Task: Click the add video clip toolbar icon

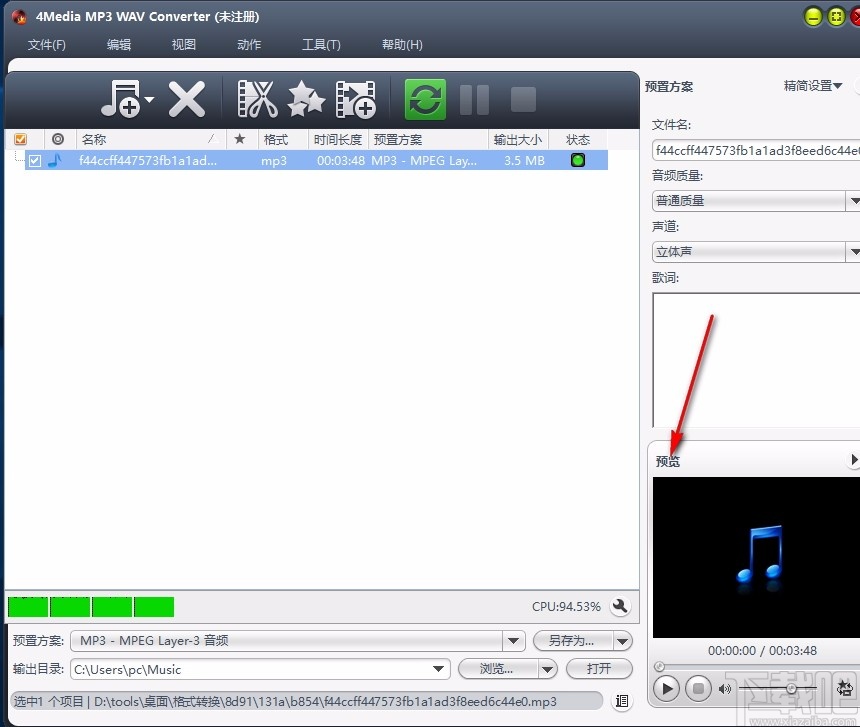Action: 356,99
